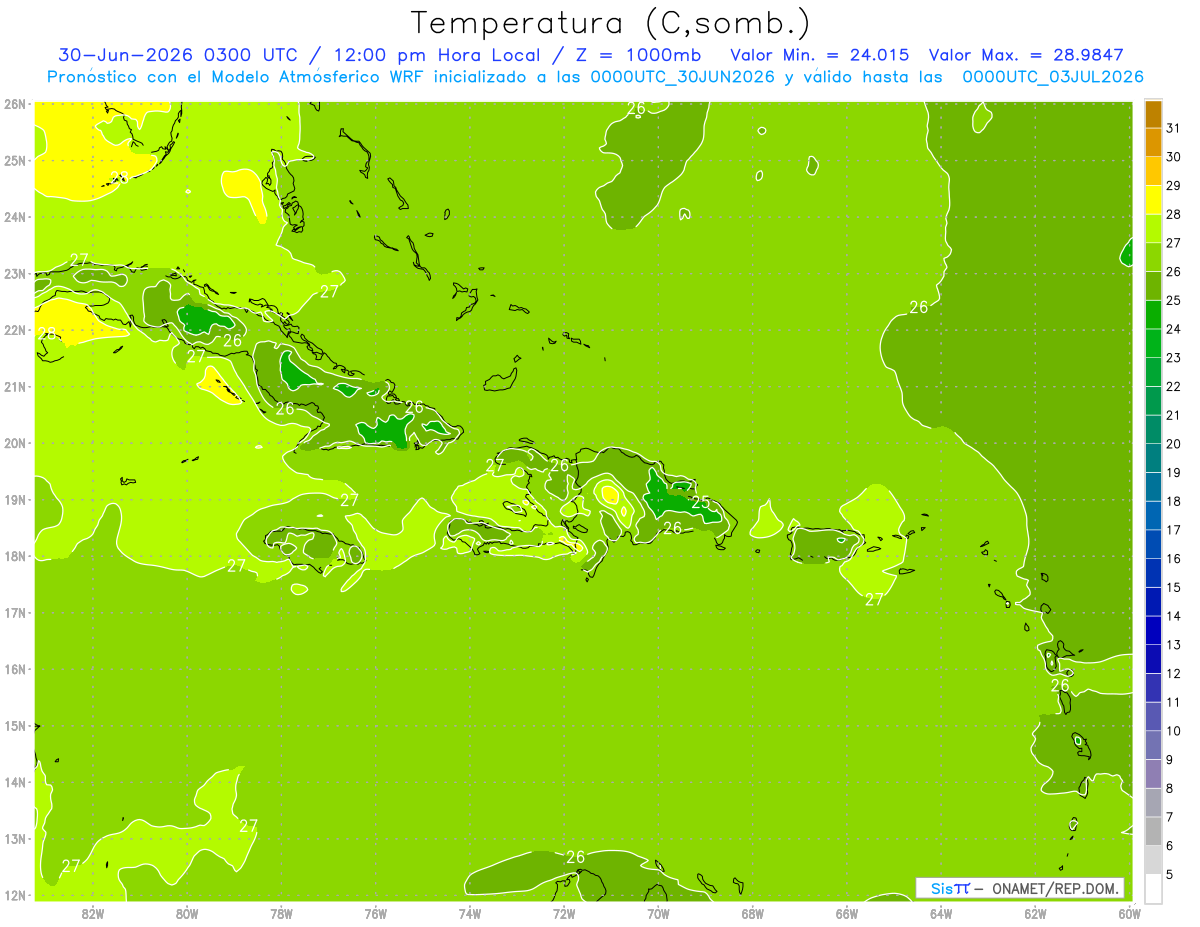Pick the teal legend swatch between 19 and 20
1200x927 pixels.
tap(1153, 458)
